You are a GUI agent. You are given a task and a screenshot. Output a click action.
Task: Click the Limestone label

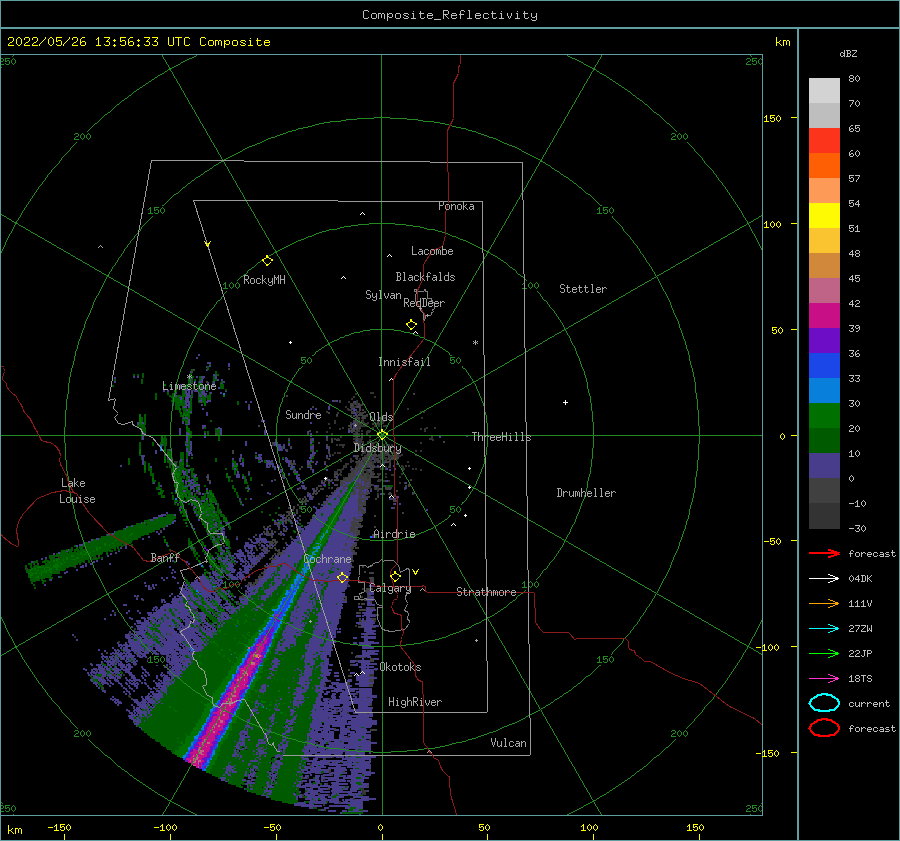click(189, 386)
